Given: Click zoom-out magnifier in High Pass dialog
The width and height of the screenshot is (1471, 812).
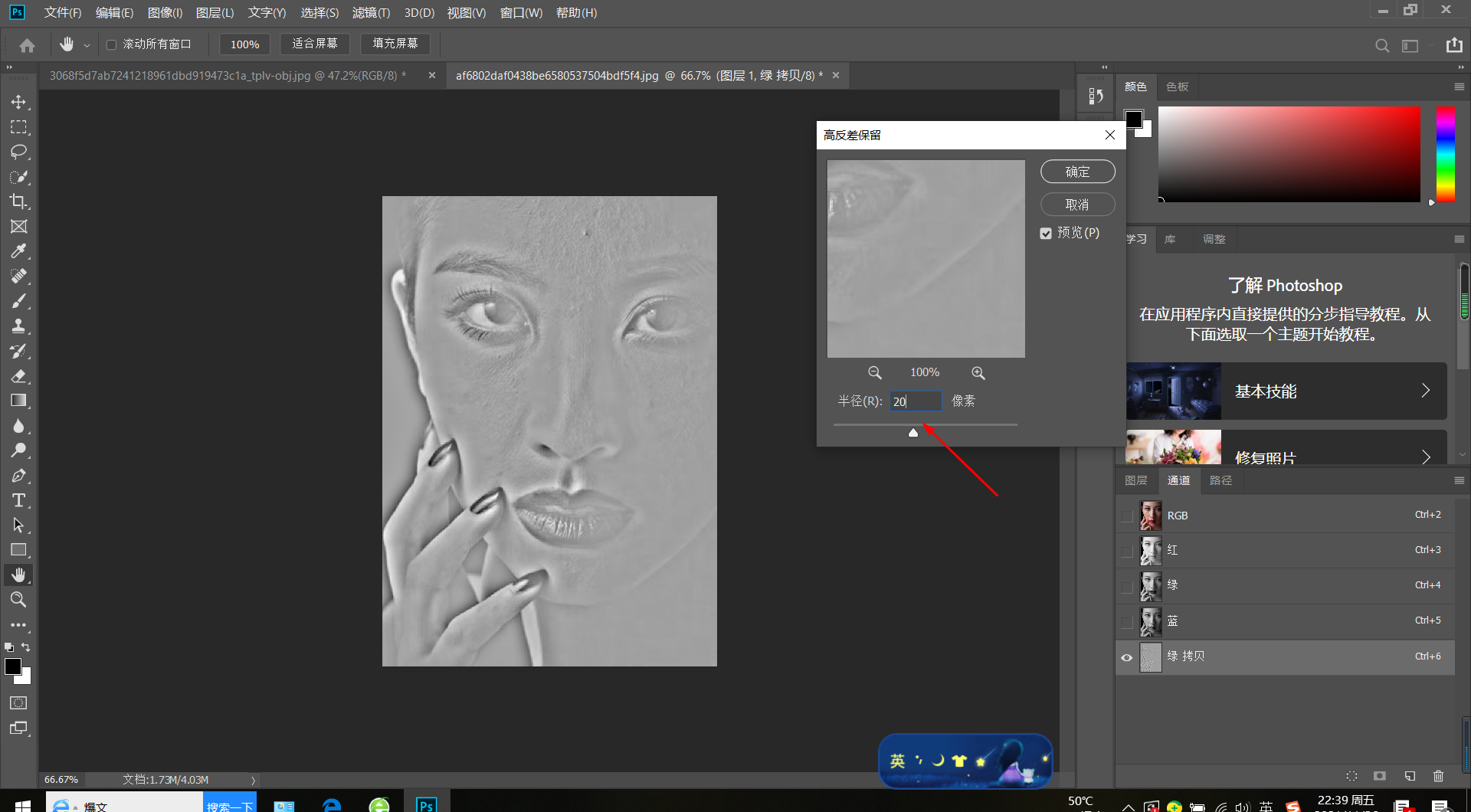Looking at the screenshot, I should pos(874,373).
